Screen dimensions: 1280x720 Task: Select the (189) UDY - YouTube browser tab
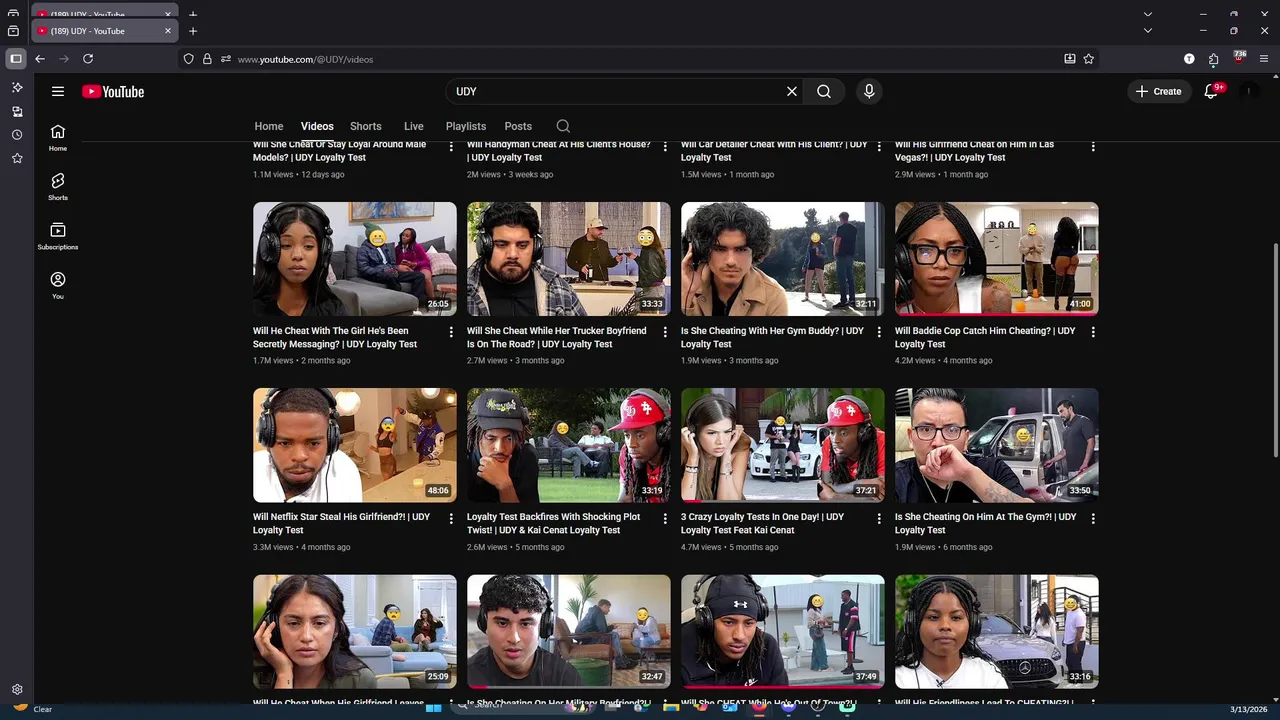105,31
